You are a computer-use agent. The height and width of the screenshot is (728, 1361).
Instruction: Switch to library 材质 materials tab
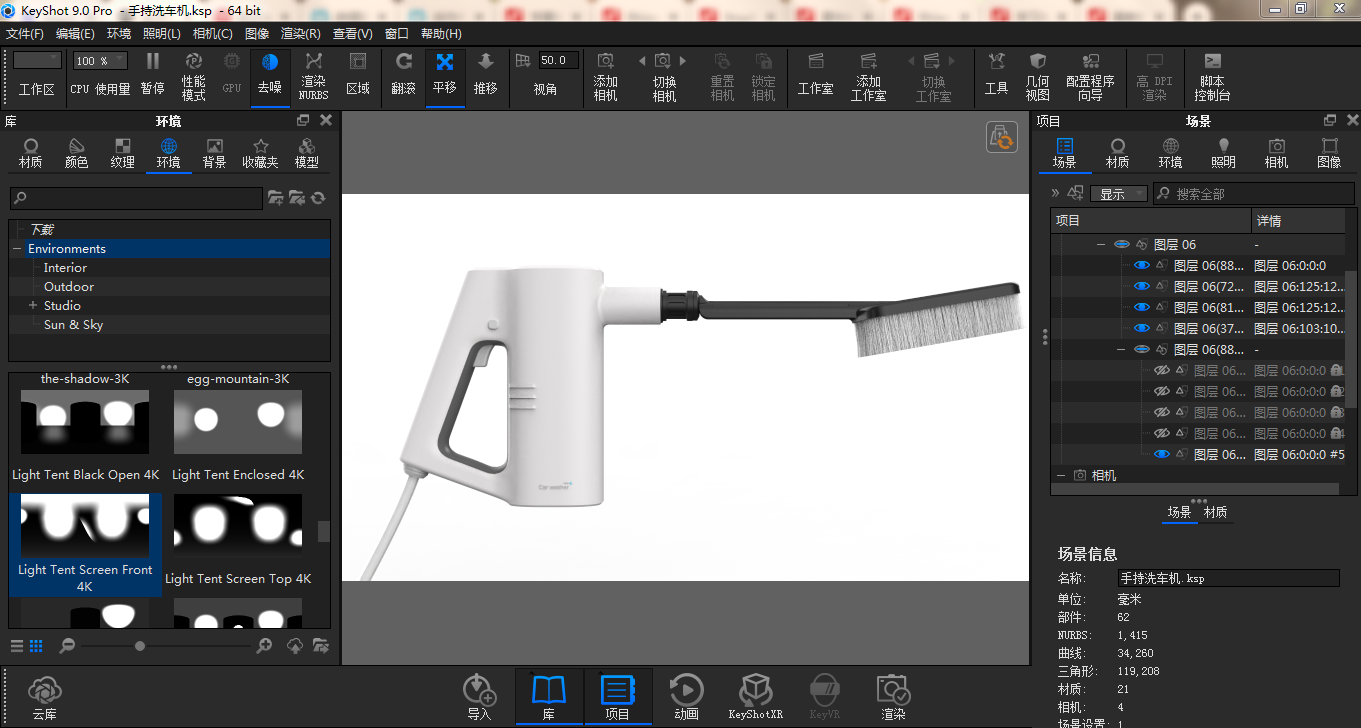click(x=30, y=154)
